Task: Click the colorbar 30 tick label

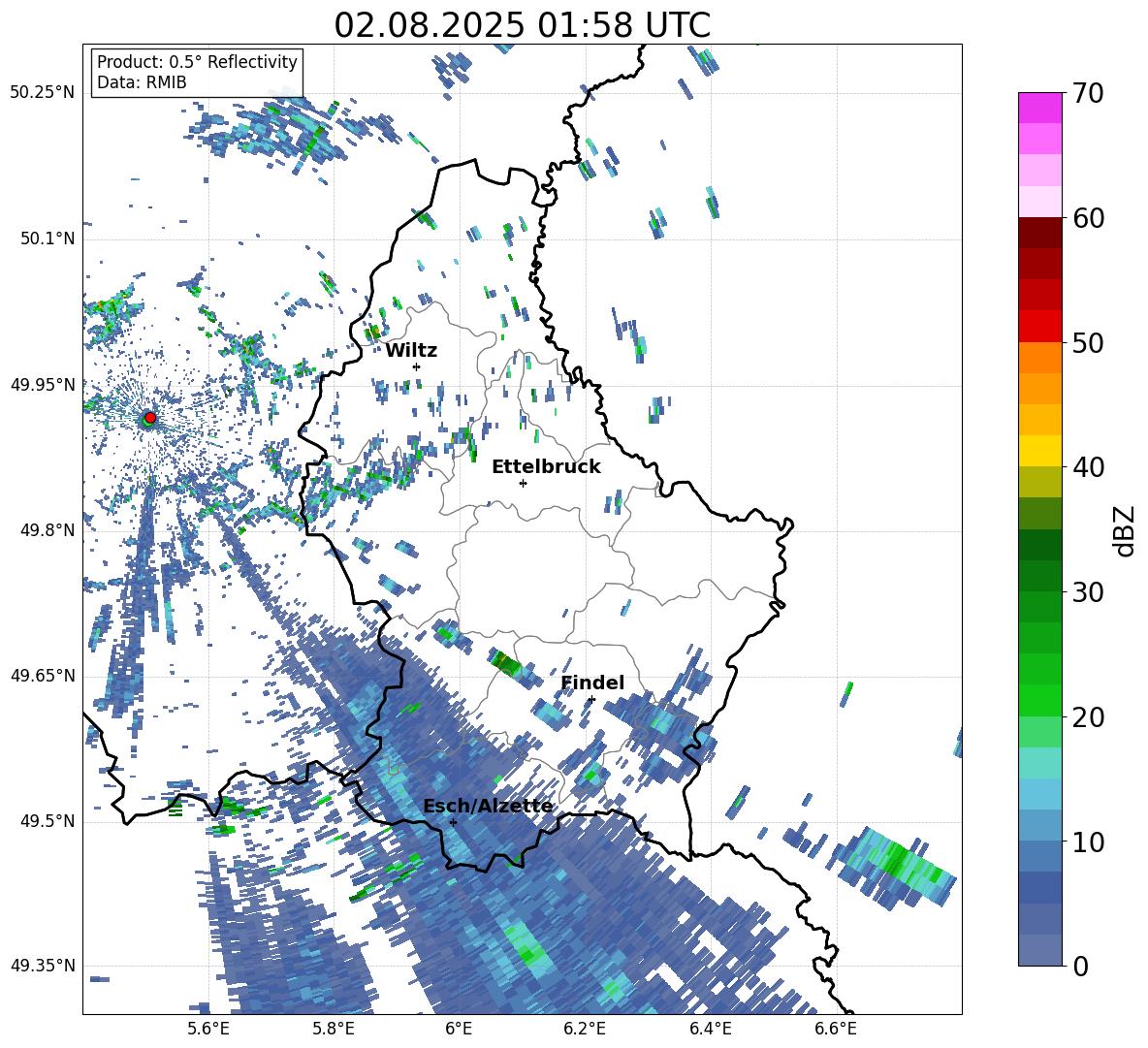Action: click(1088, 591)
